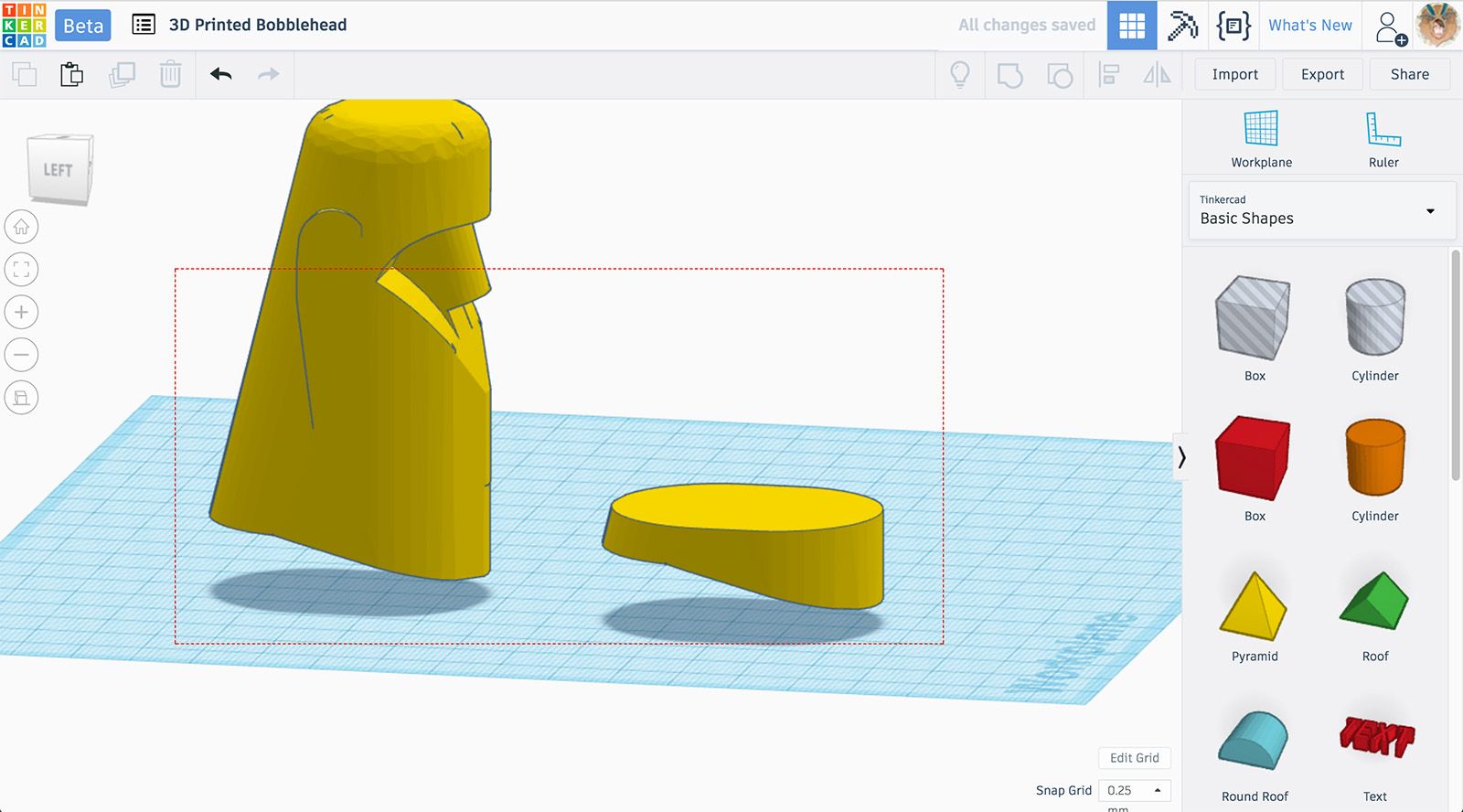The image size is (1463, 812).
Task: Toggle orthographic perspective view button
Action: 21,398
